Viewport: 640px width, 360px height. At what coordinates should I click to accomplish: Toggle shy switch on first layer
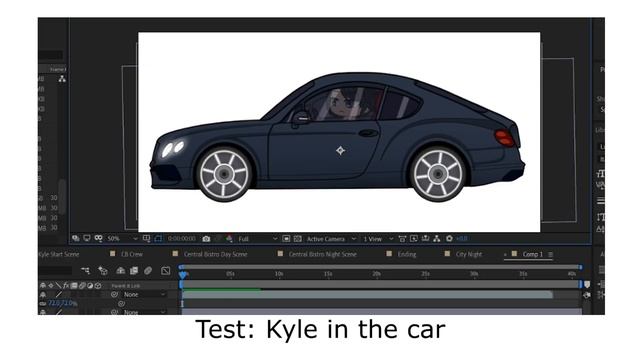(43, 294)
